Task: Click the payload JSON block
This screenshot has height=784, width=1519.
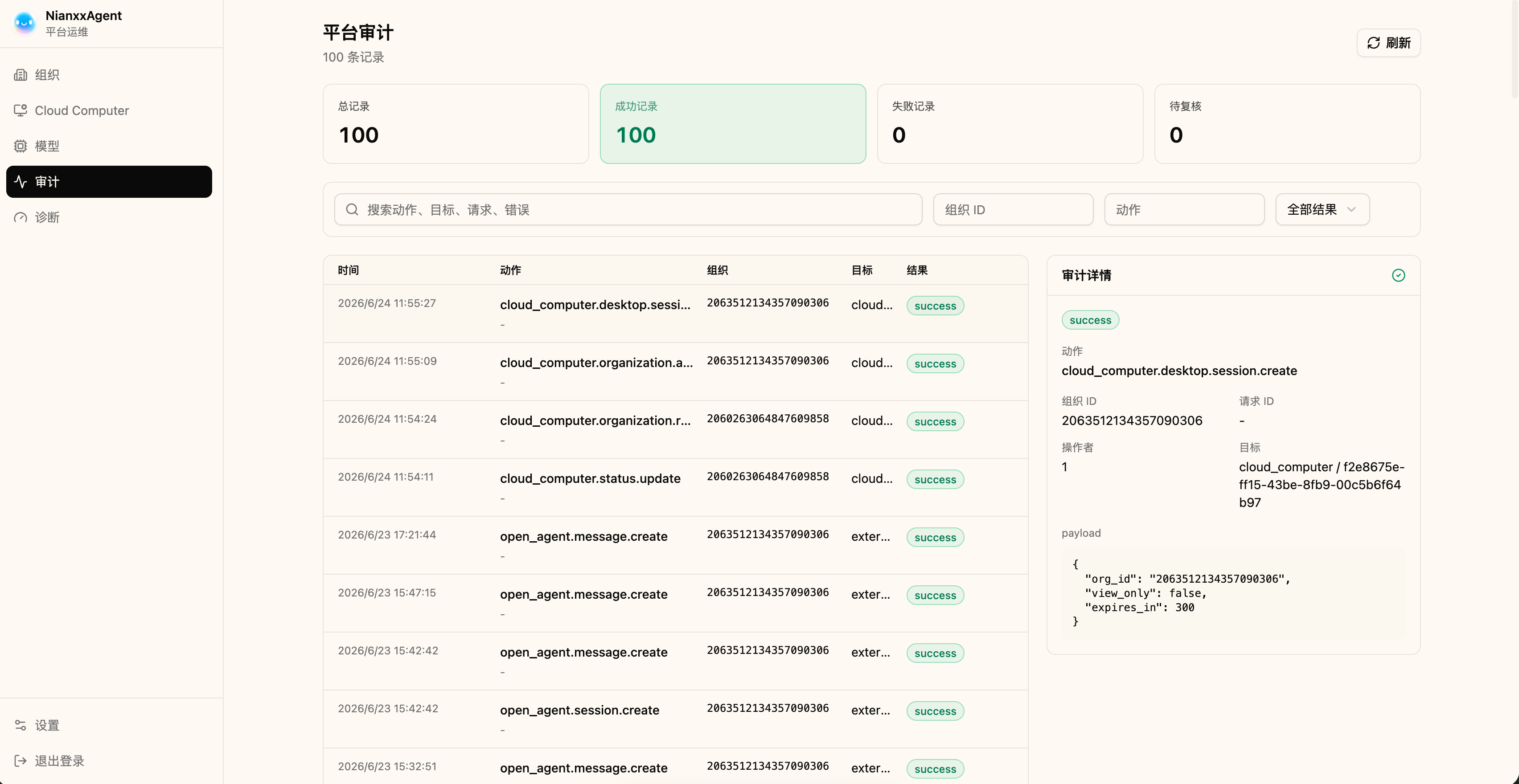Action: [1233, 592]
